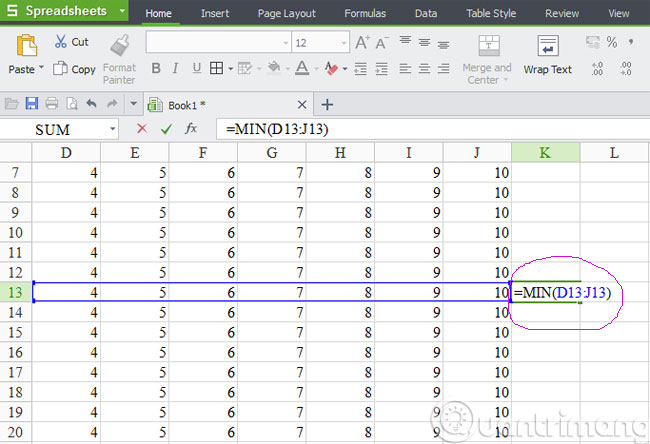Click the clear formatting eraser icon
This screenshot has width=650, height=444.
coord(331,68)
